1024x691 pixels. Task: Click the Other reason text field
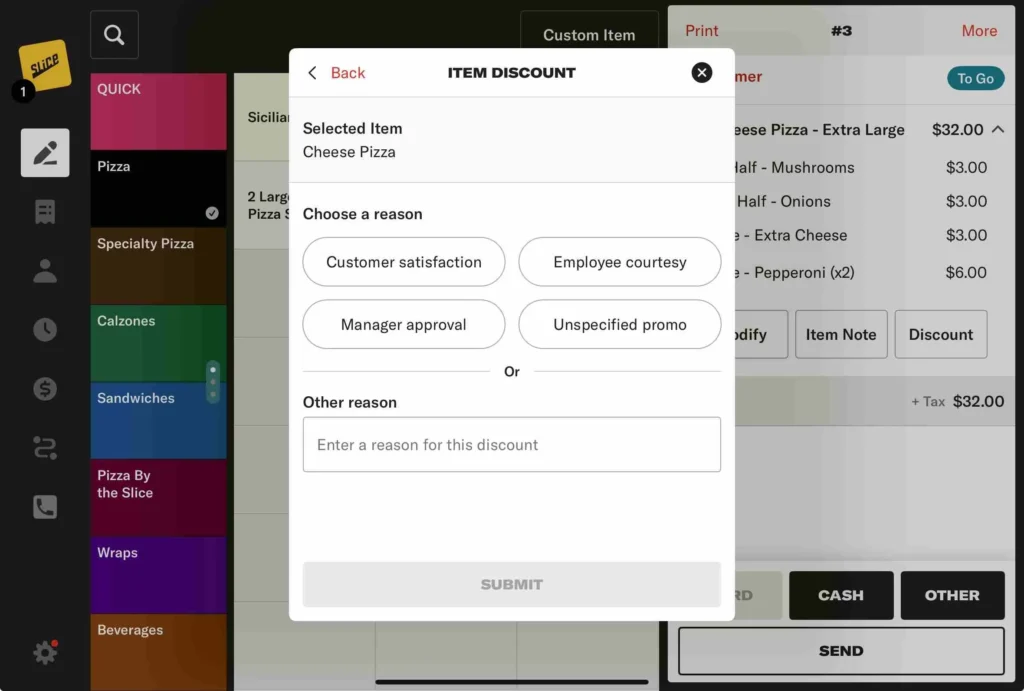[x=511, y=445]
